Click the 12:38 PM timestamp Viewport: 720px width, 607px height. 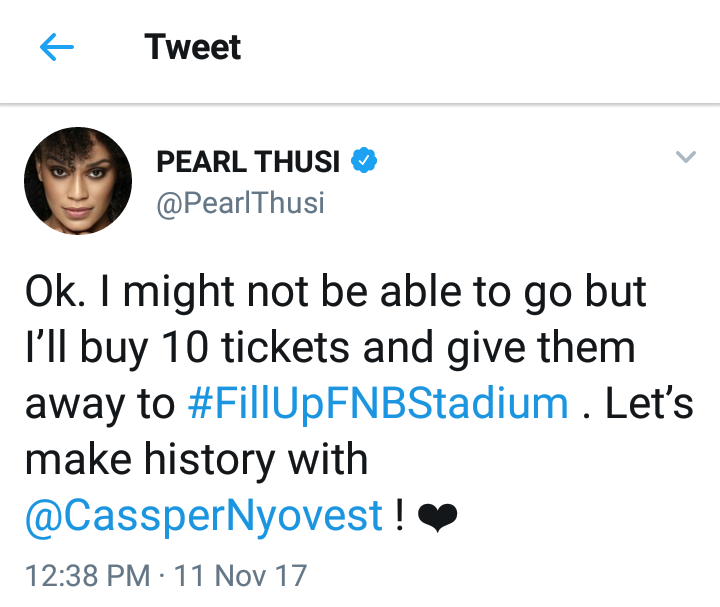pos(88,576)
